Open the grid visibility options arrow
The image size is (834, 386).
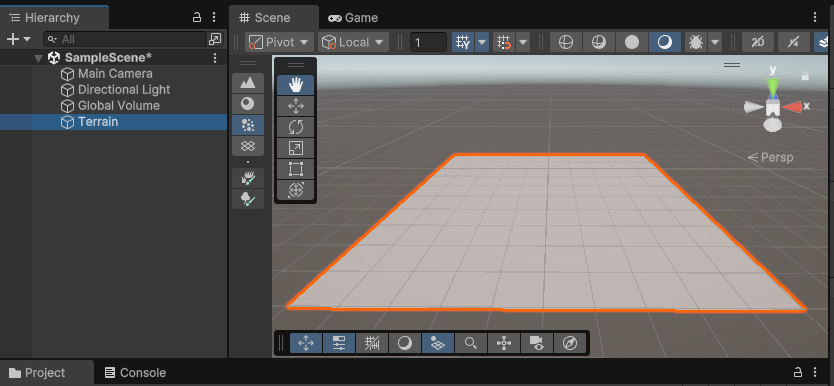point(482,42)
